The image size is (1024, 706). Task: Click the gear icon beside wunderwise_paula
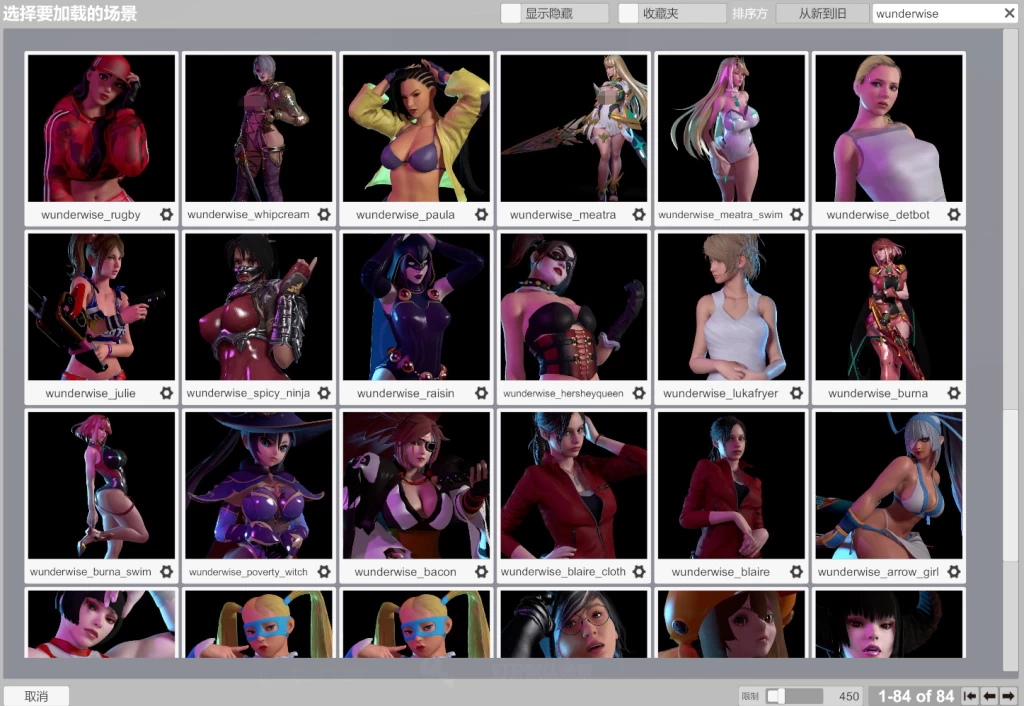tap(481, 215)
